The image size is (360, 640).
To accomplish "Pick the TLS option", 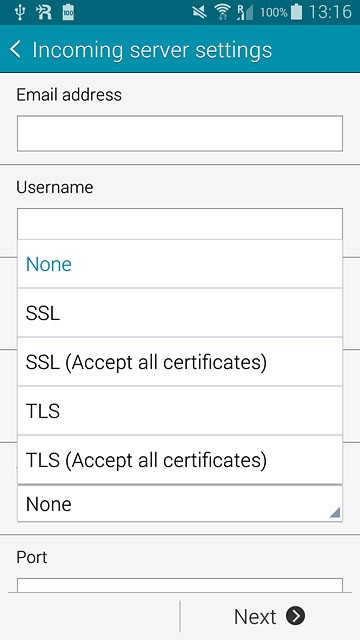I will tap(180, 411).
